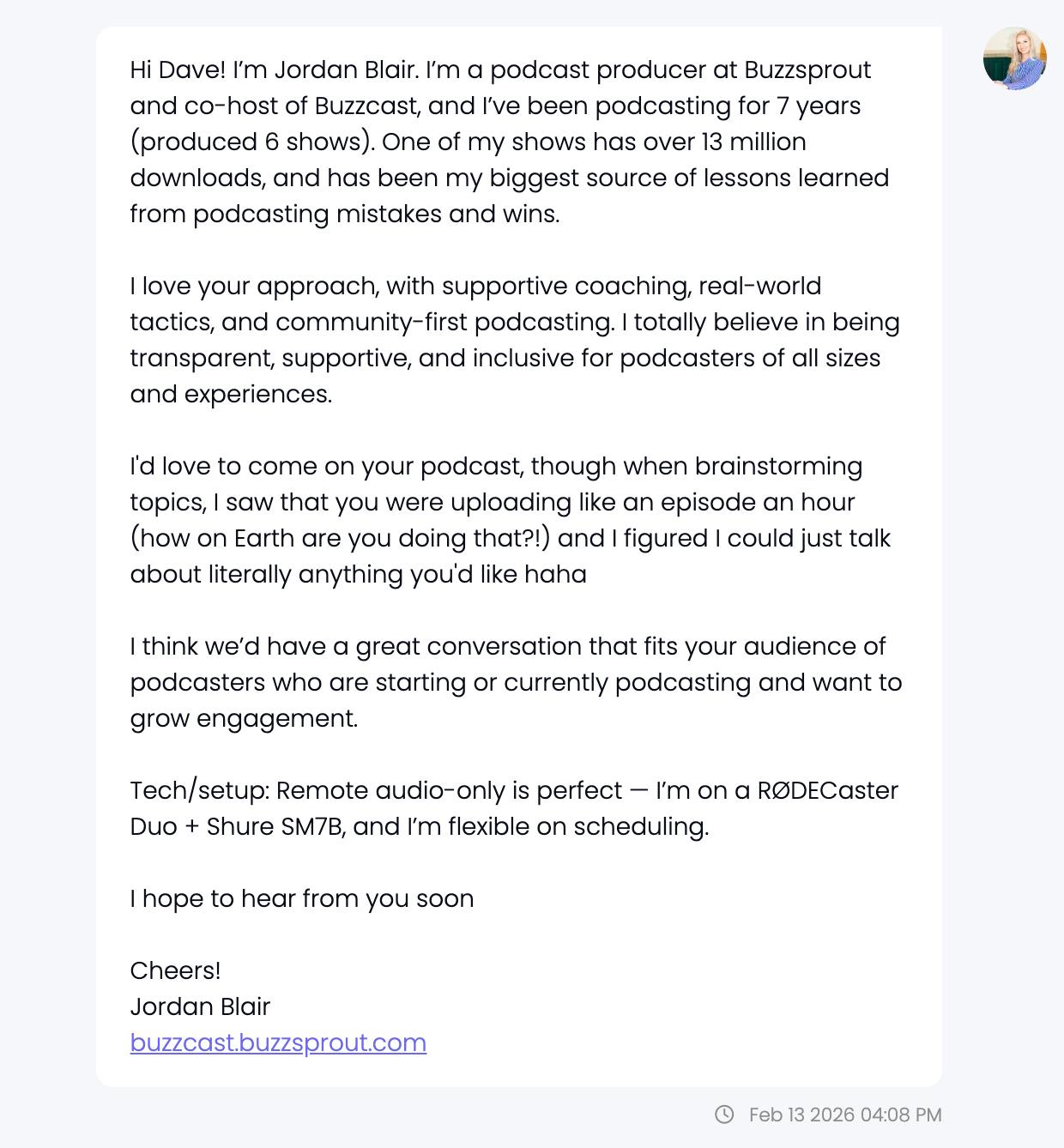Open the buzzcast.buzzsprout.com link
This screenshot has width=1064, height=1148.
click(278, 1042)
